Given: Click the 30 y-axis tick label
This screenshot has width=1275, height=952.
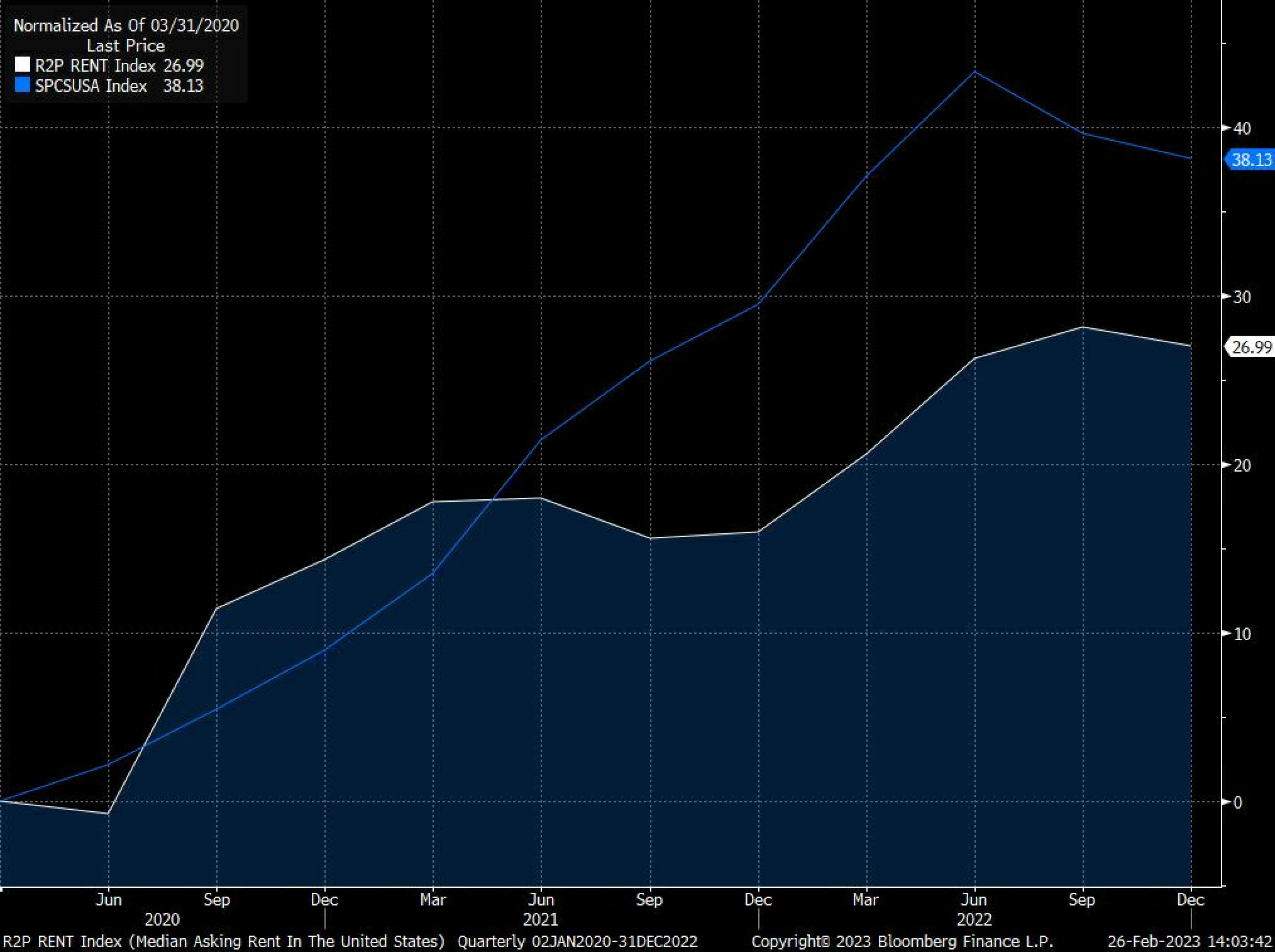Looking at the screenshot, I should [1242, 297].
